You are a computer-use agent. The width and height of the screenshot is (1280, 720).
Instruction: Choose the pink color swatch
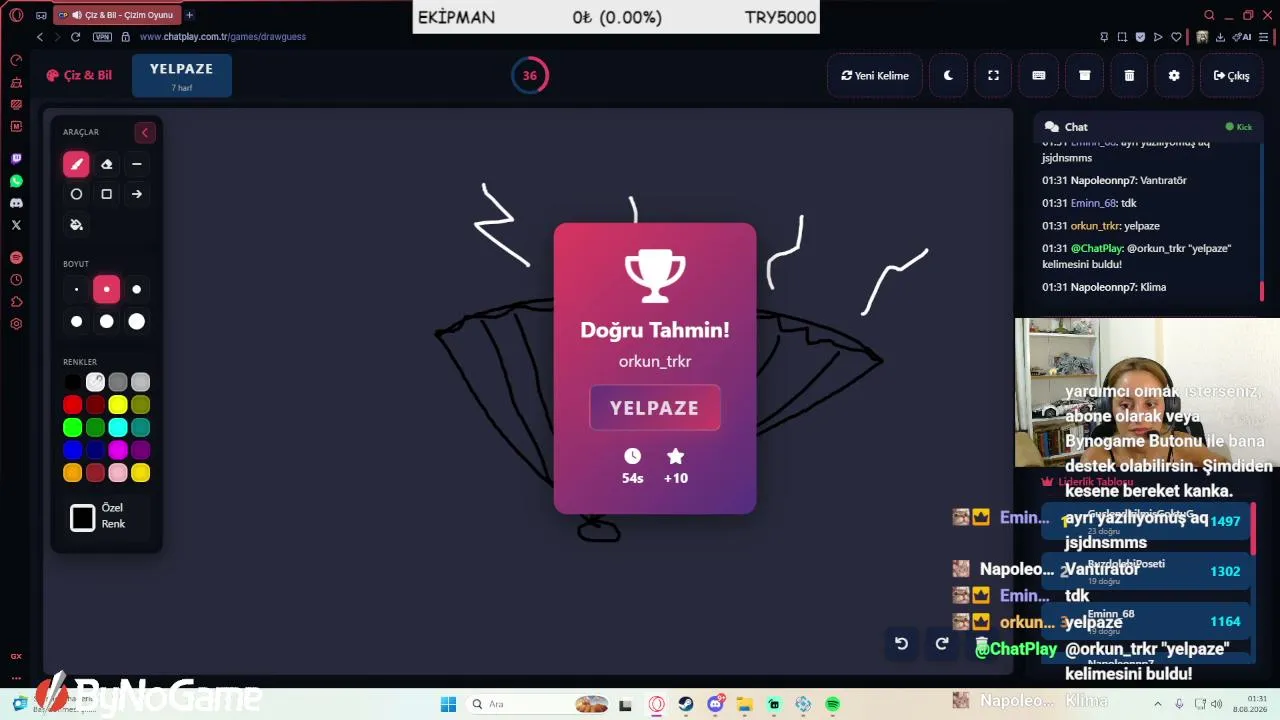coord(118,473)
